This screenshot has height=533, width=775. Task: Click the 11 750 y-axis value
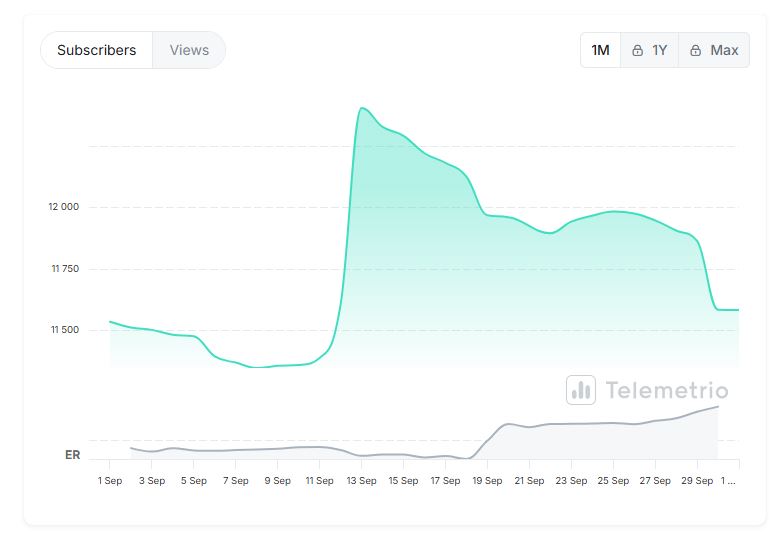63,269
